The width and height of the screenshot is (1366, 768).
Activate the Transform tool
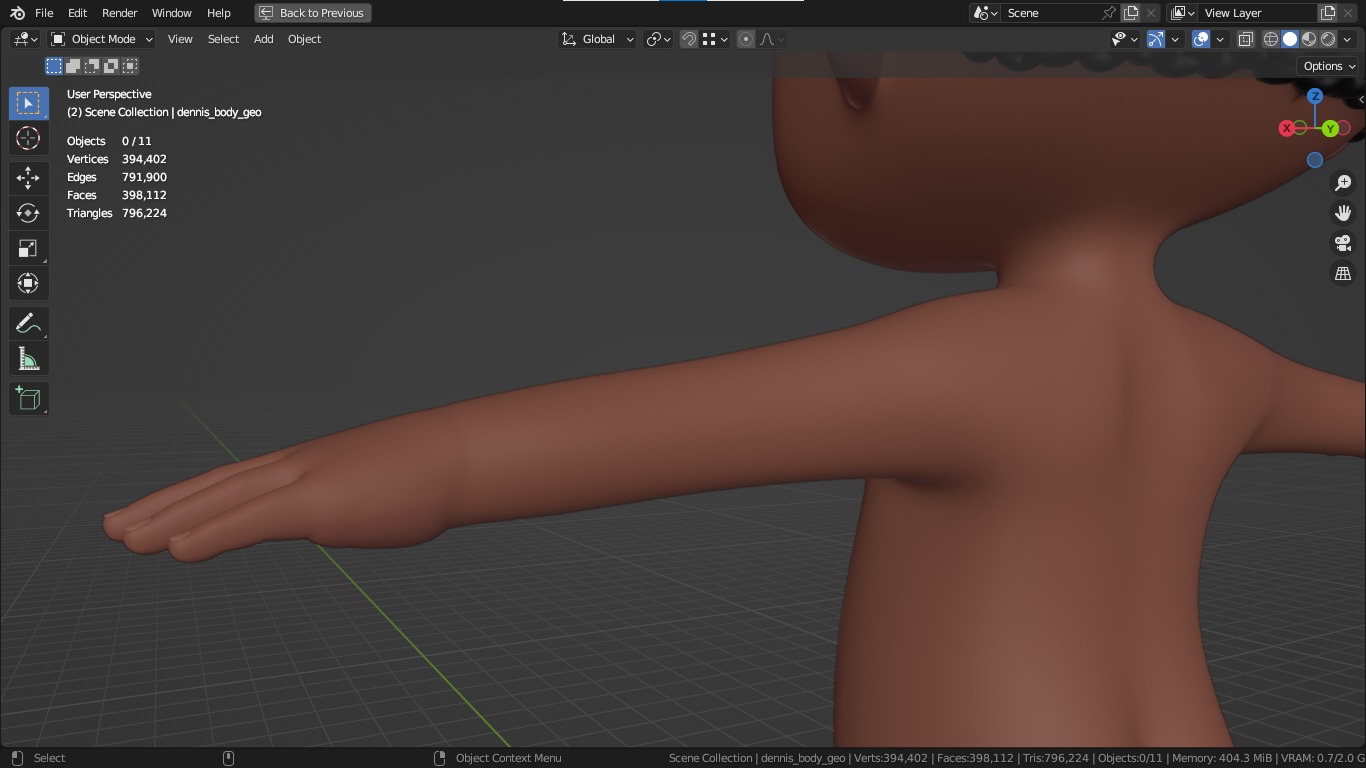tap(28, 283)
